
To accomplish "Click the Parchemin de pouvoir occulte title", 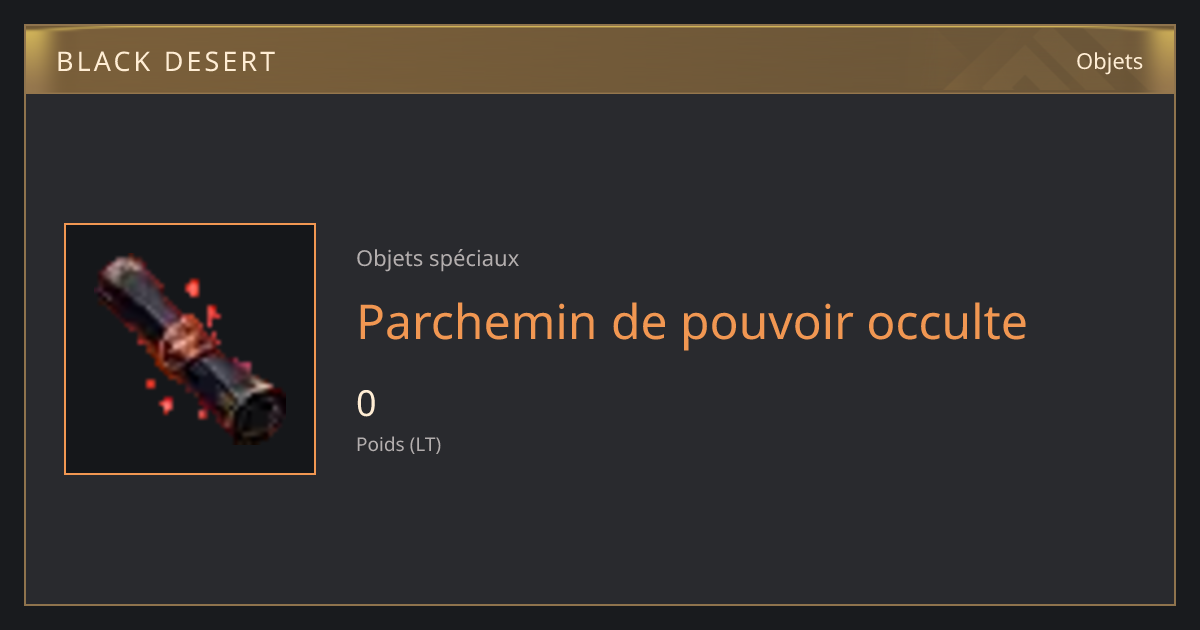I will click(x=692, y=322).
